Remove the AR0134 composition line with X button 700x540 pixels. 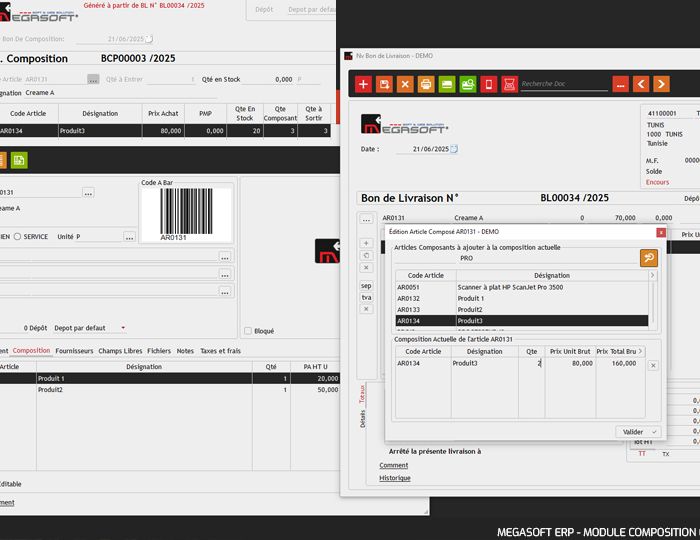point(653,366)
